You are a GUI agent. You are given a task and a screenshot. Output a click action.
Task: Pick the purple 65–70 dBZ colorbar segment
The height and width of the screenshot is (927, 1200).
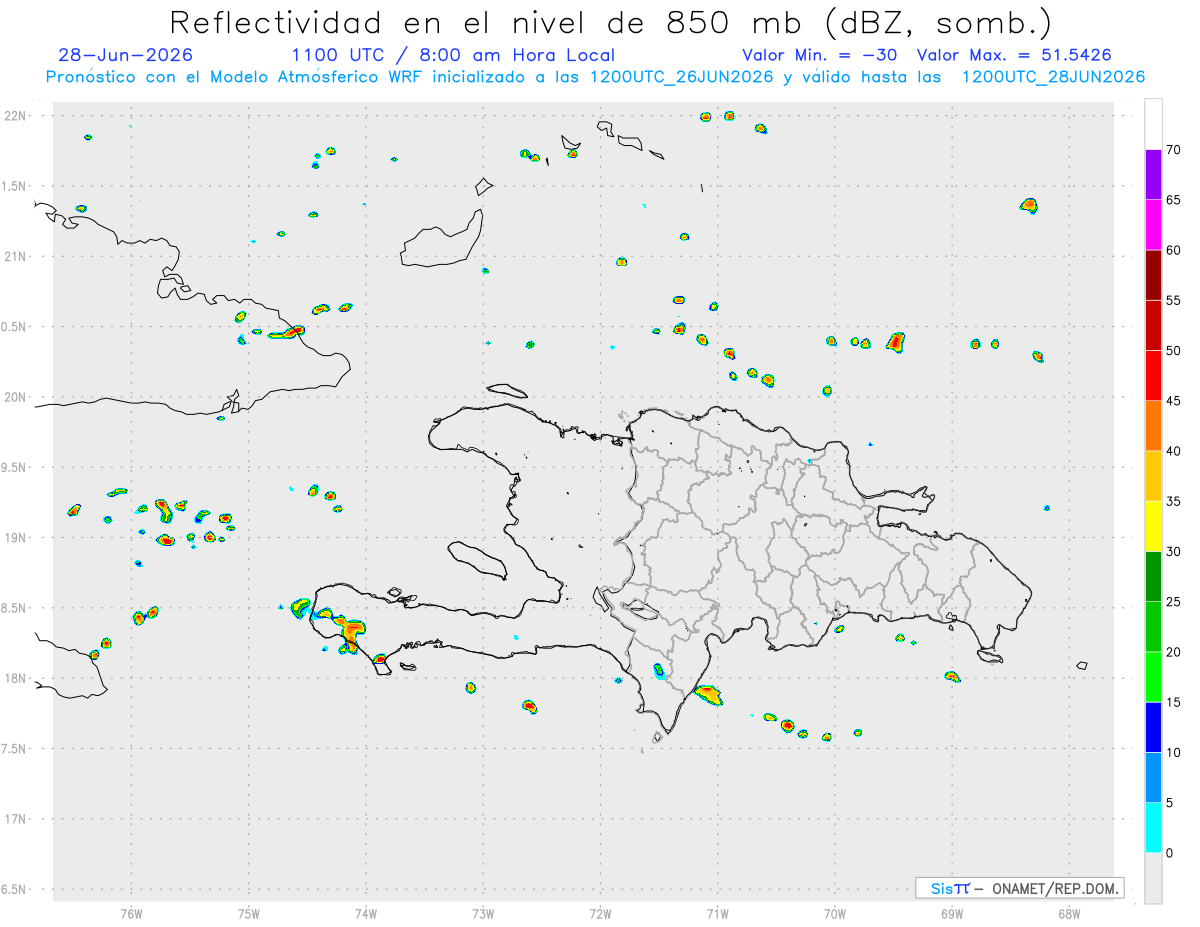tap(1153, 175)
